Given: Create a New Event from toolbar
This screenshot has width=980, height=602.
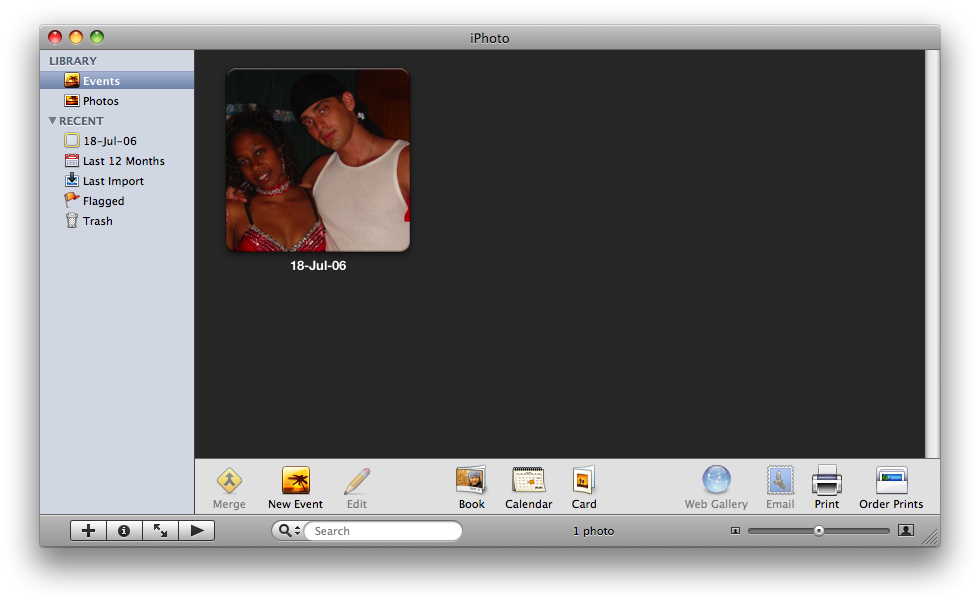Looking at the screenshot, I should (295, 481).
